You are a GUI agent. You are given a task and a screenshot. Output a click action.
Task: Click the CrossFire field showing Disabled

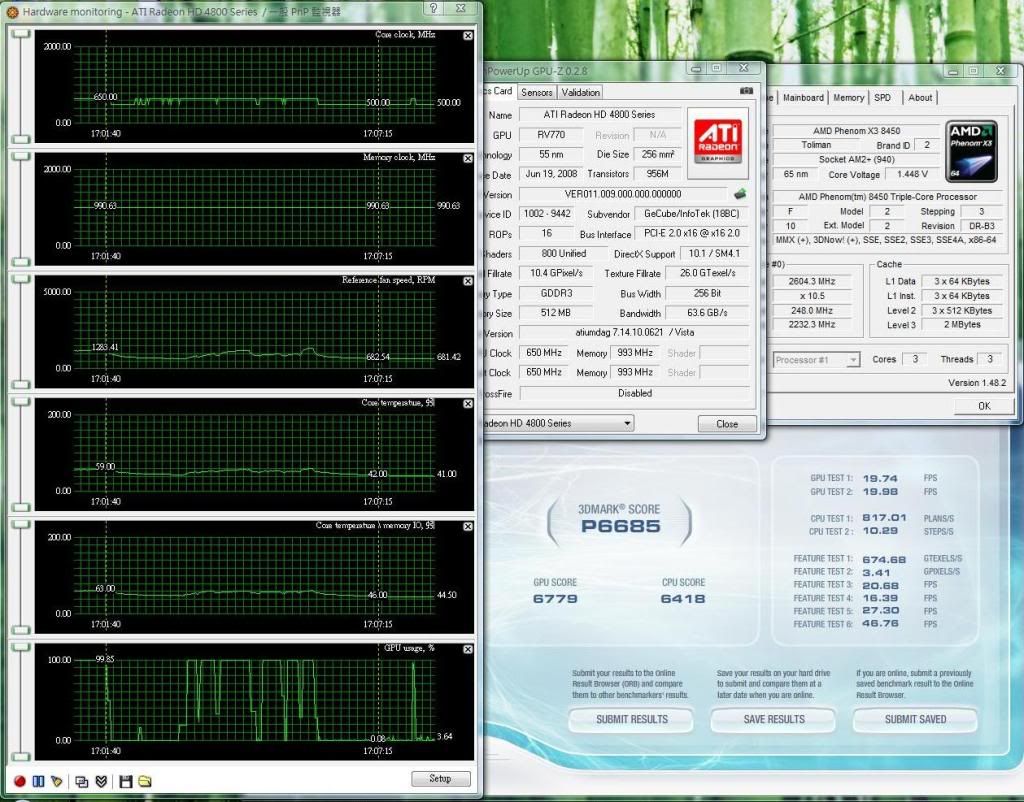click(x=634, y=394)
